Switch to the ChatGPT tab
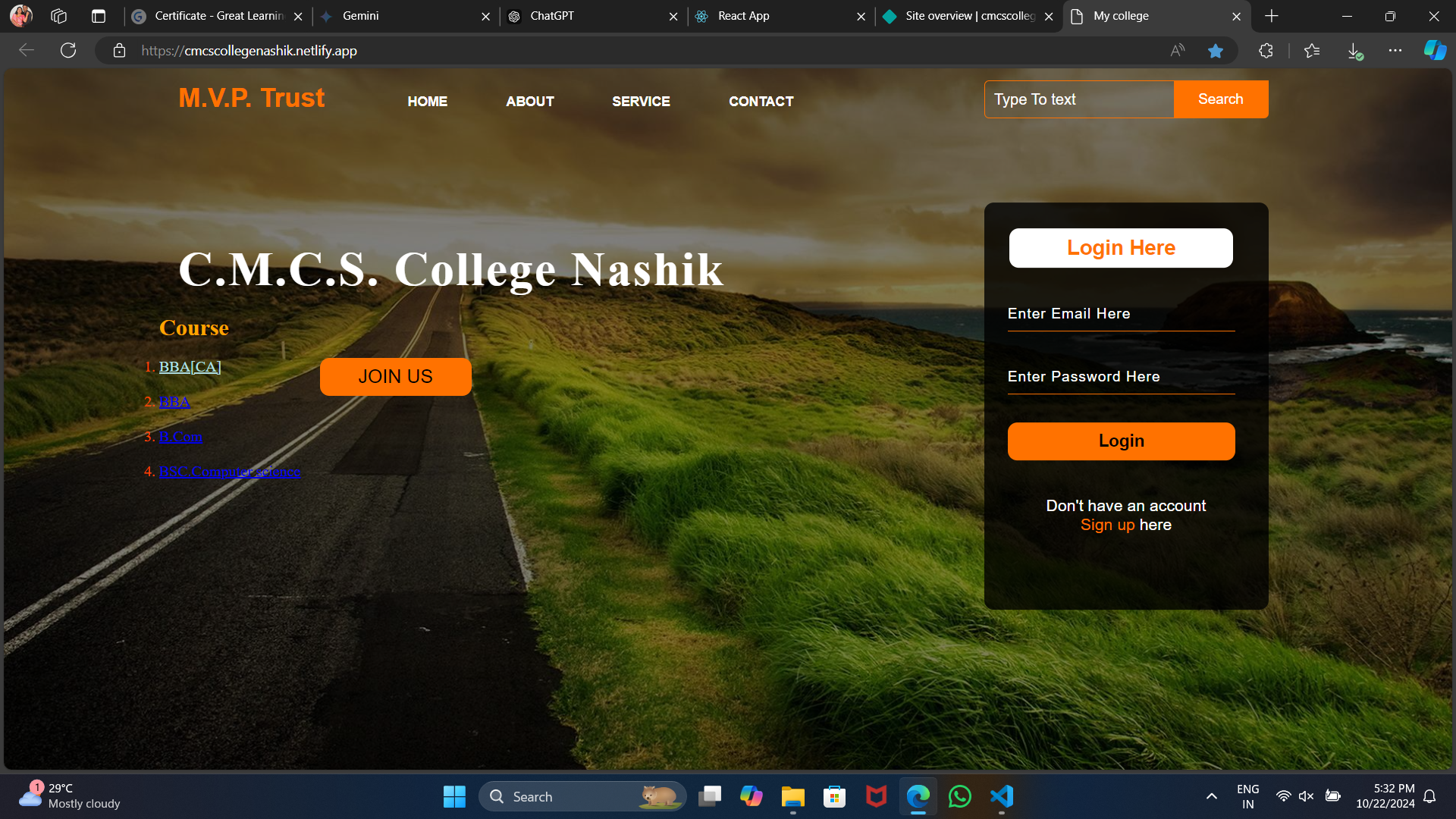The height and width of the screenshot is (819, 1456). [x=552, y=16]
